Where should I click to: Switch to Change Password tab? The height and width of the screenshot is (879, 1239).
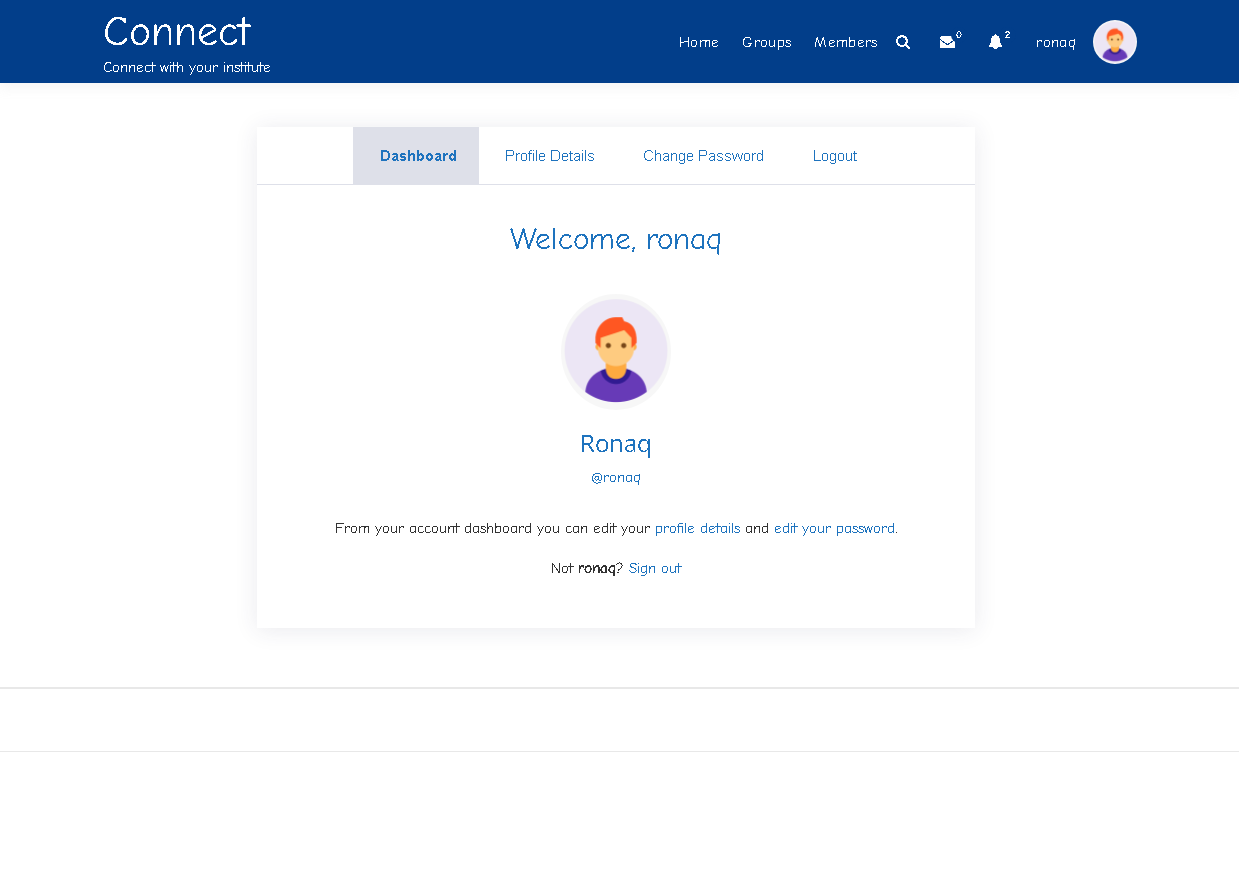704,156
